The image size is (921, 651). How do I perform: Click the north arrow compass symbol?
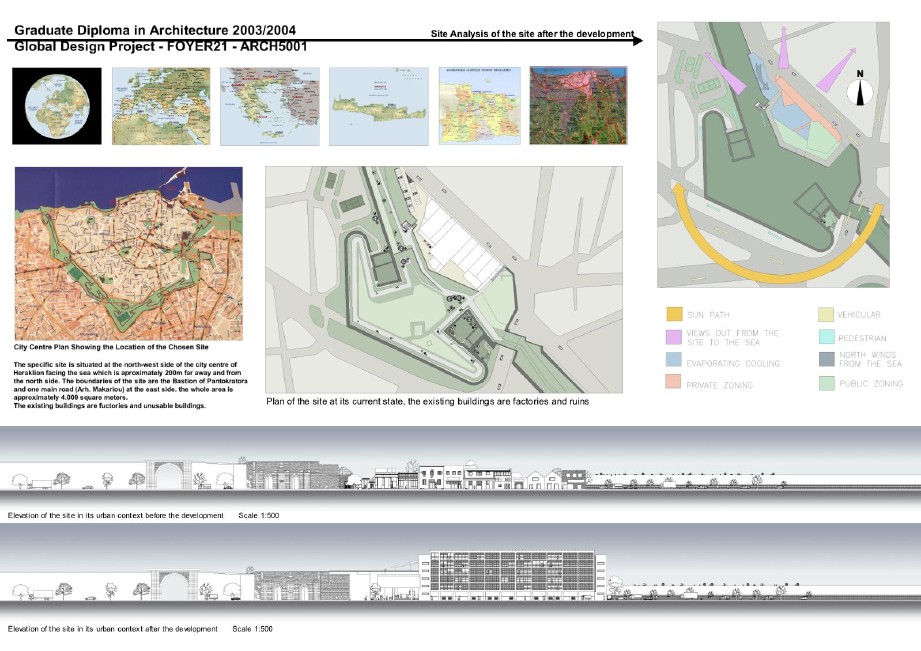pos(860,90)
